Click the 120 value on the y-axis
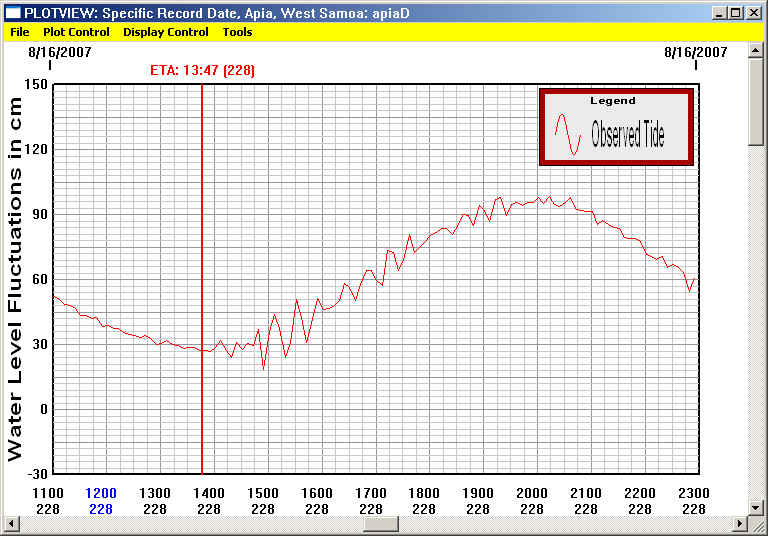 click(x=36, y=149)
